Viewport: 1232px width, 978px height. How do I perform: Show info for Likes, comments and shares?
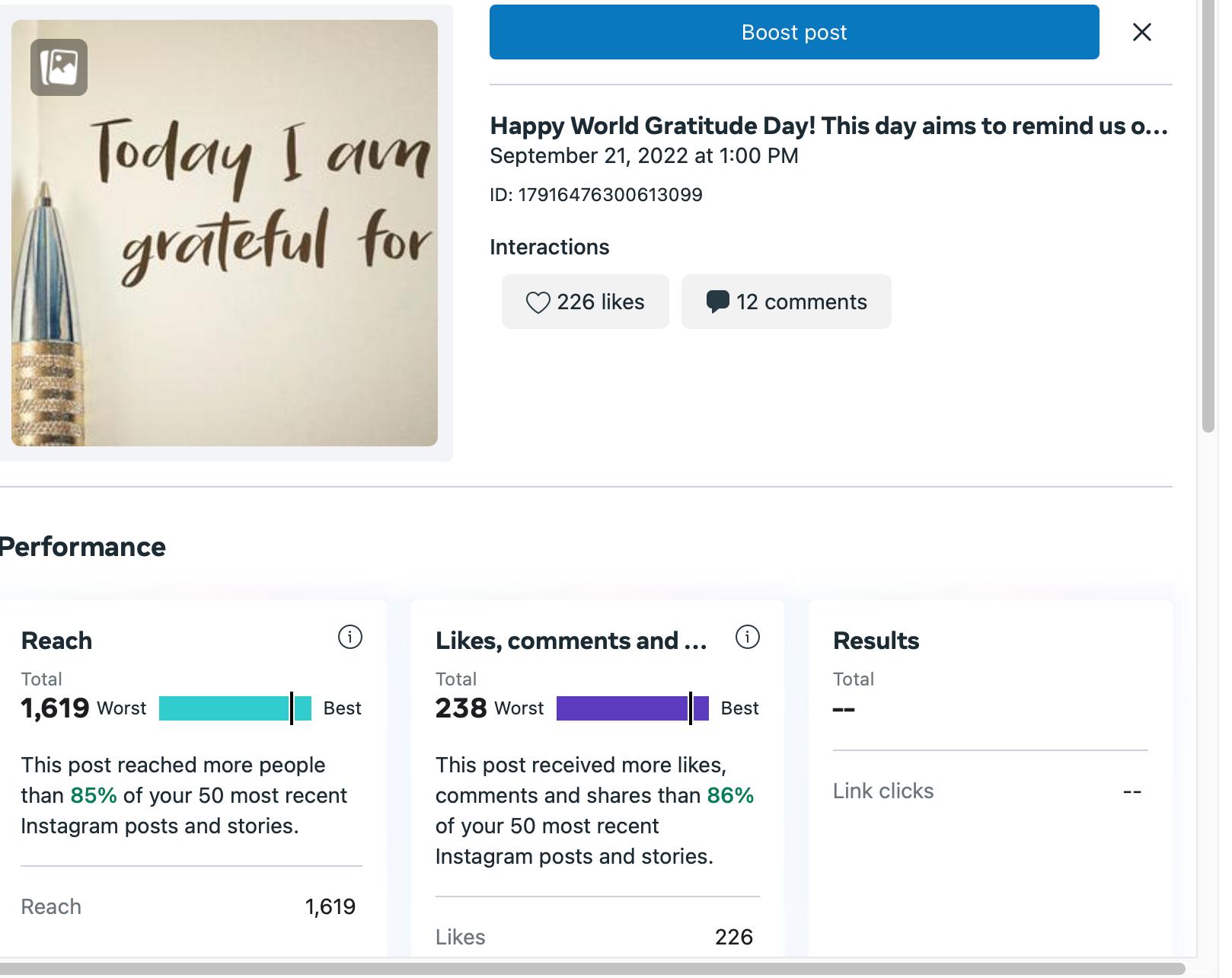[747, 637]
